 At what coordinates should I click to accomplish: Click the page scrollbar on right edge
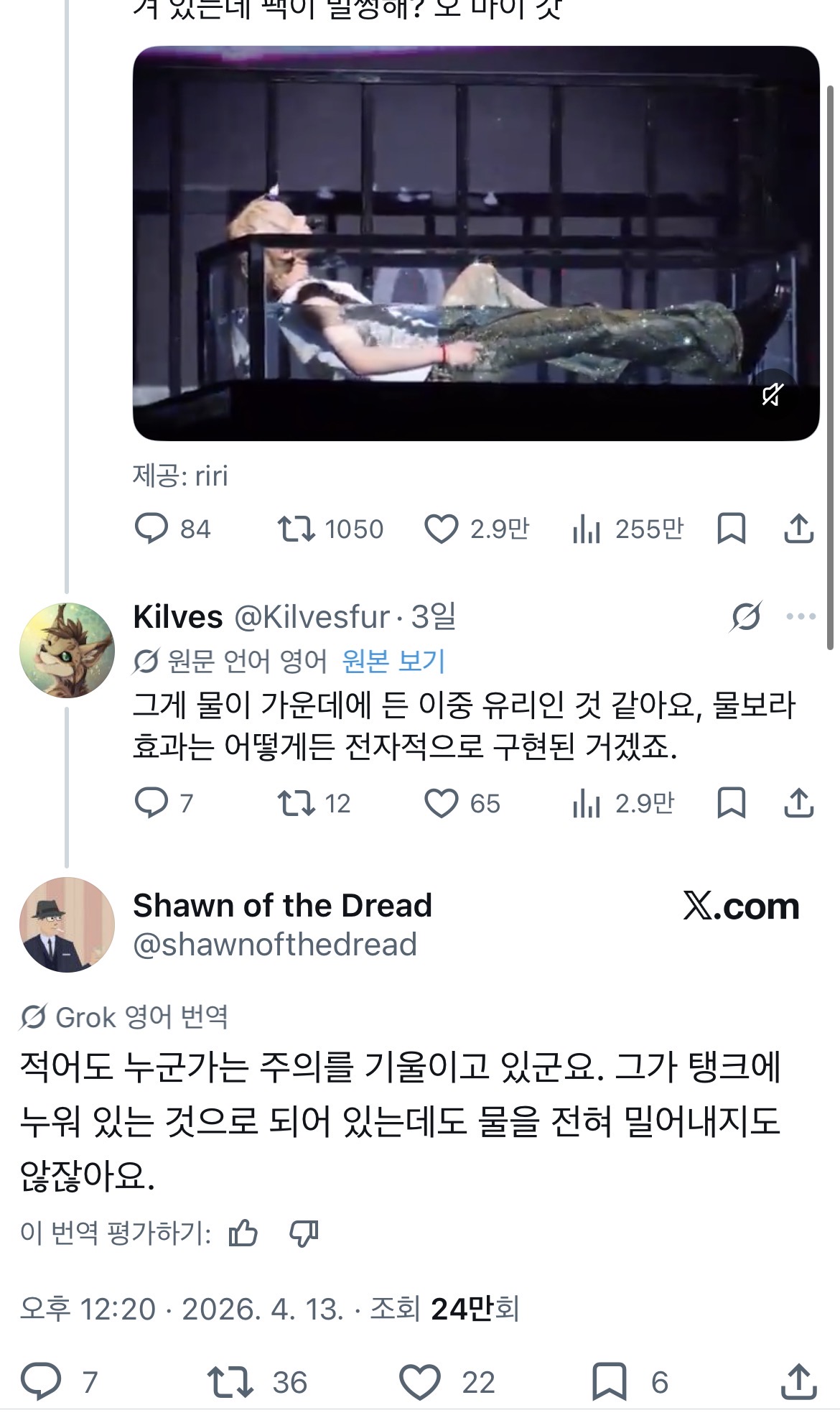[x=831, y=359]
